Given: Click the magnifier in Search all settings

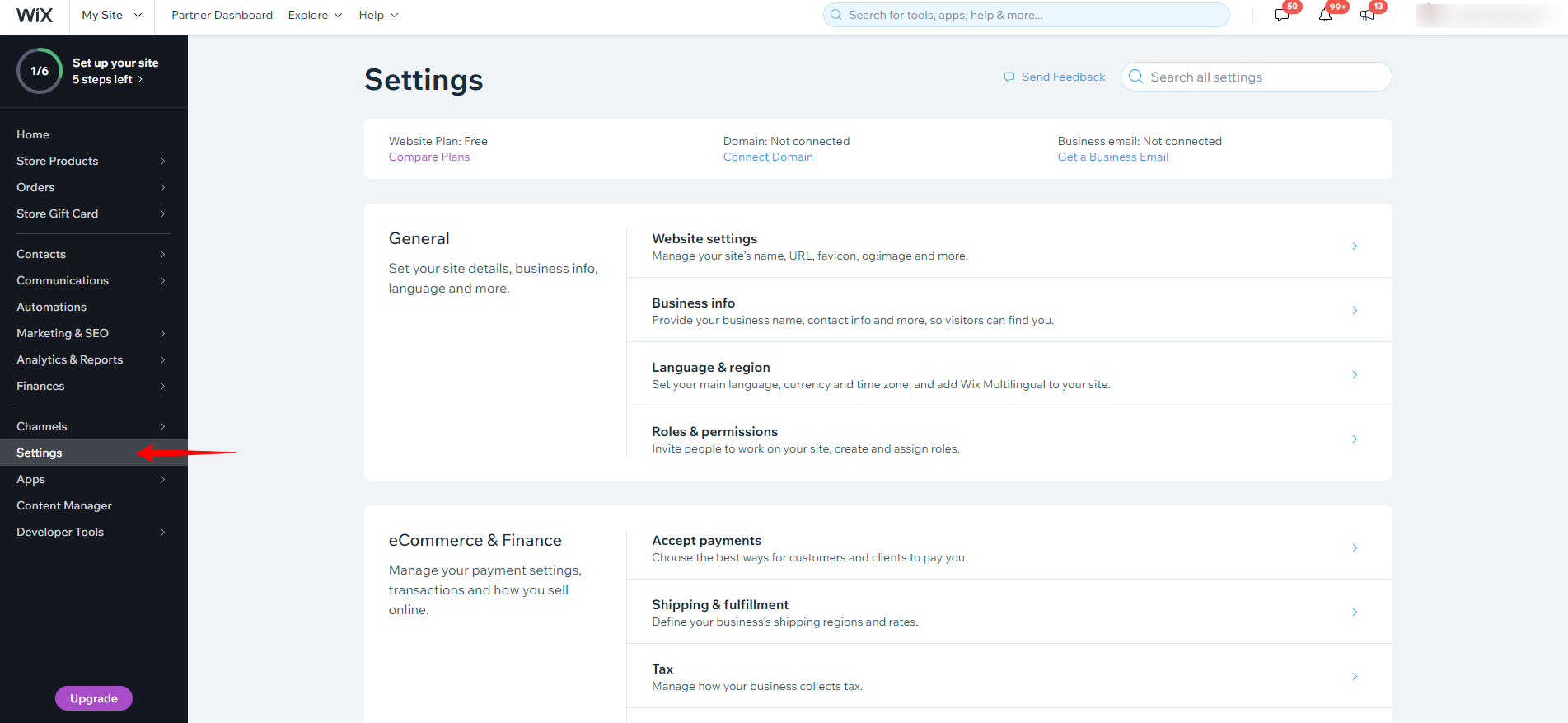Looking at the screenshot, I should click(1136, 77).
